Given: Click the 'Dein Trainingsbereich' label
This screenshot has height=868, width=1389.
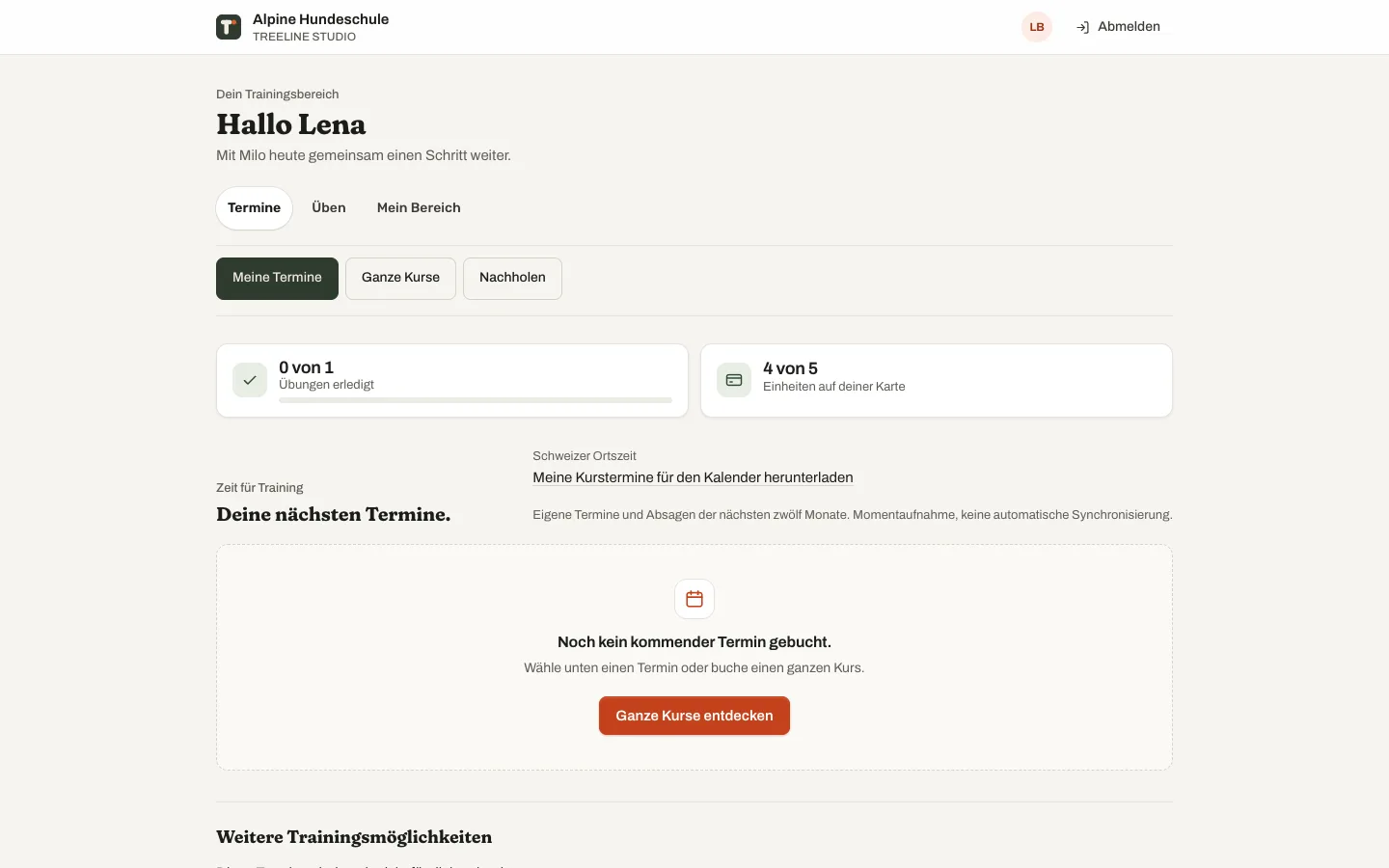Looking at the screenshot, I should (x=277, y=95).
